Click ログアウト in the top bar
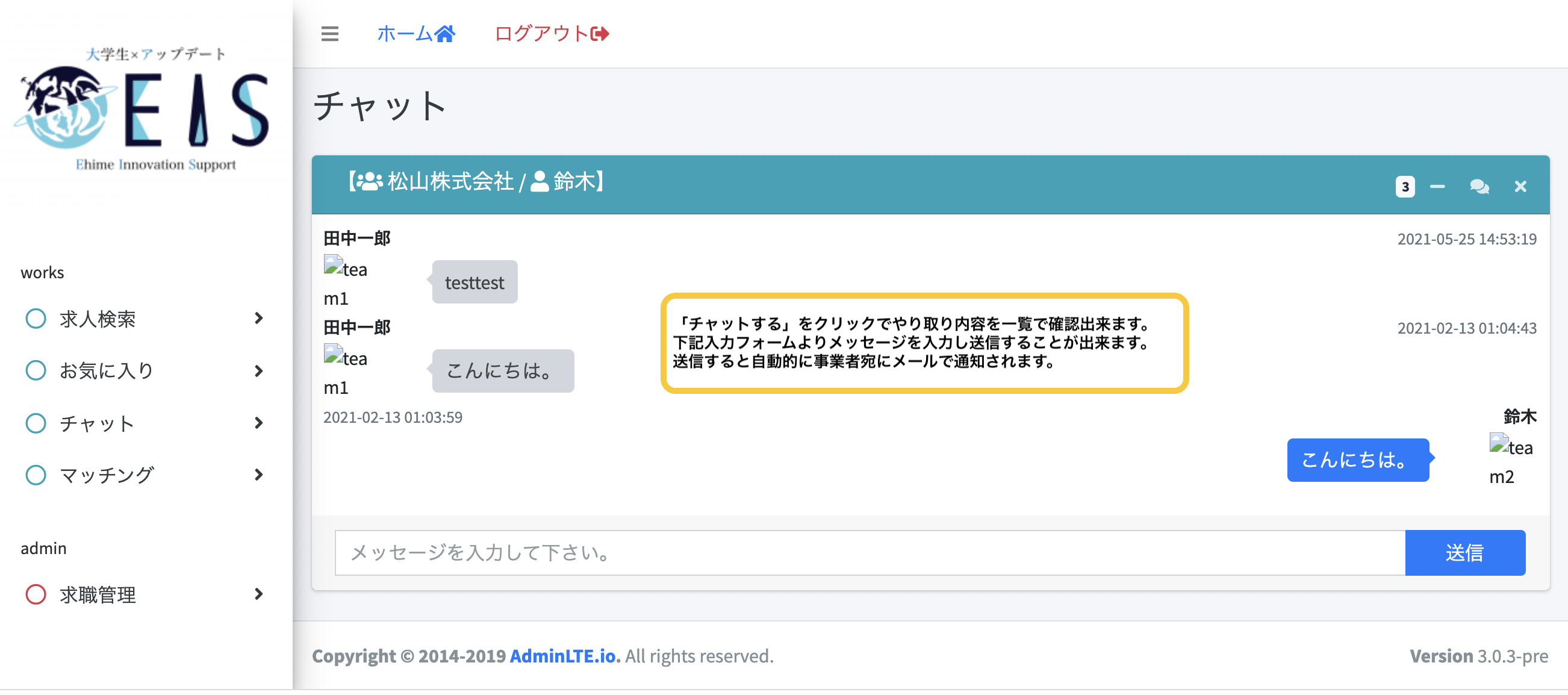 click(x=539, y=35)
